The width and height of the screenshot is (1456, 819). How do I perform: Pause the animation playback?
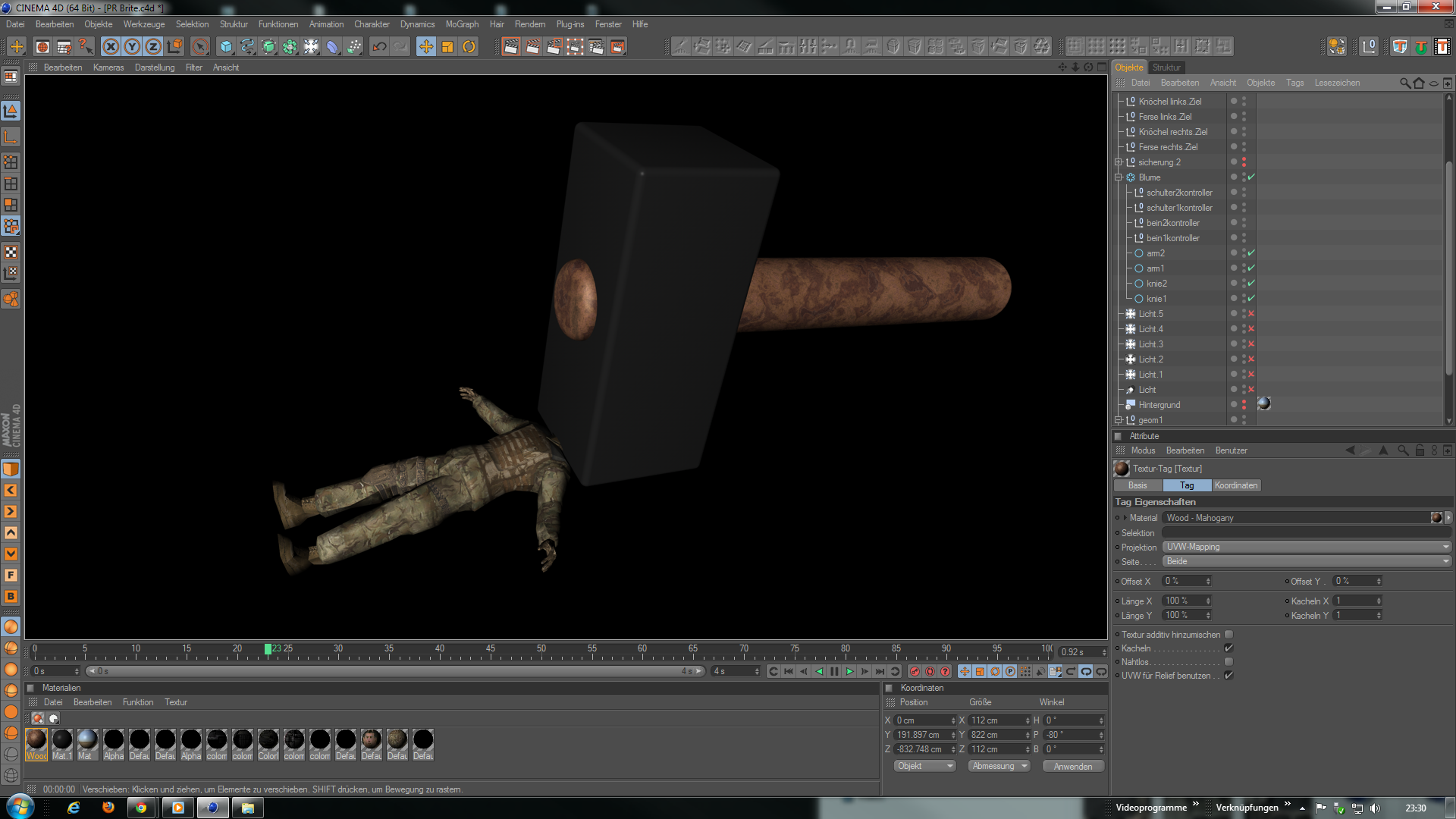834,672
